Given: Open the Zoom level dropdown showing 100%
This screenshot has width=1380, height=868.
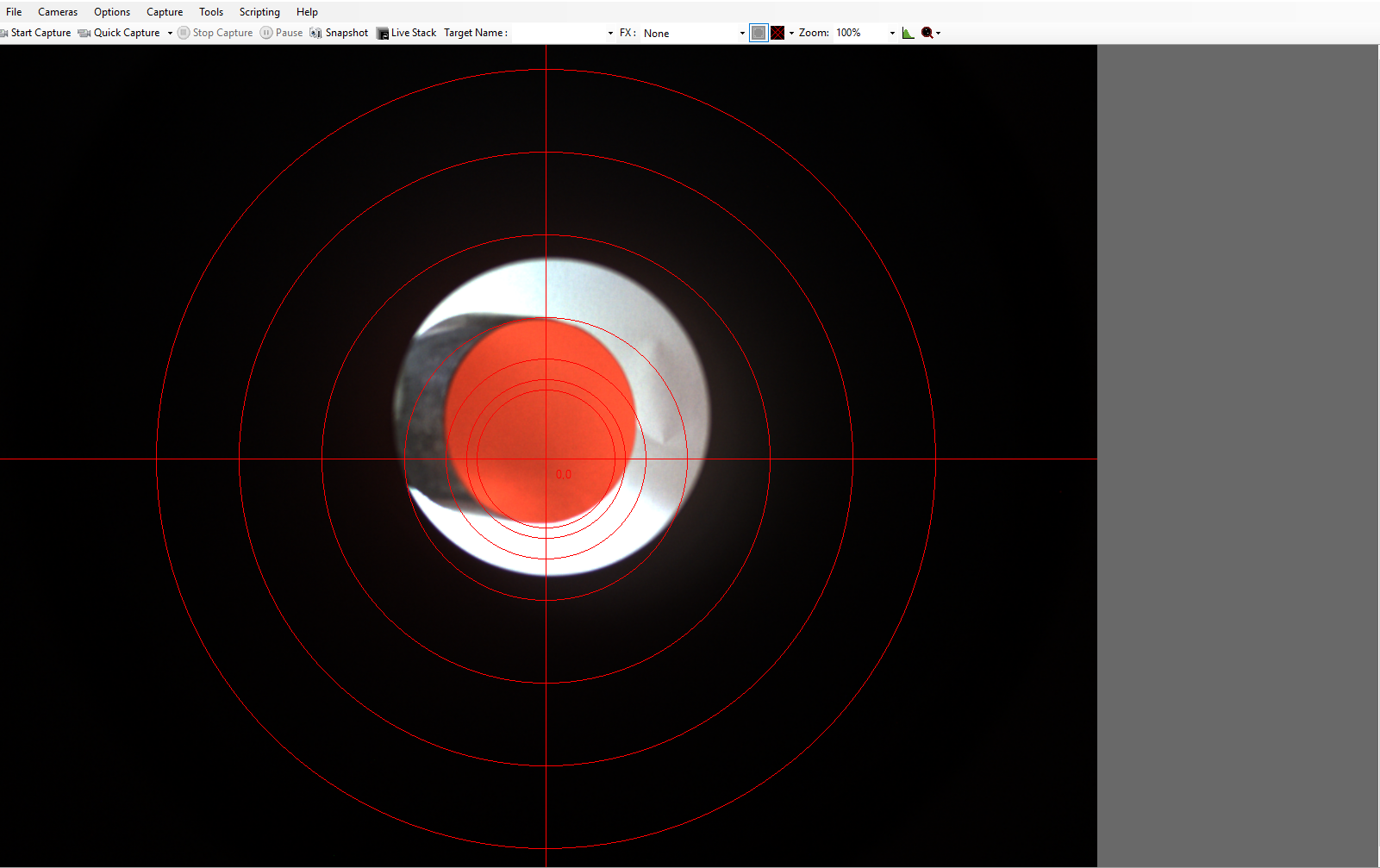Looking at the screenshot, I should 865,33.
